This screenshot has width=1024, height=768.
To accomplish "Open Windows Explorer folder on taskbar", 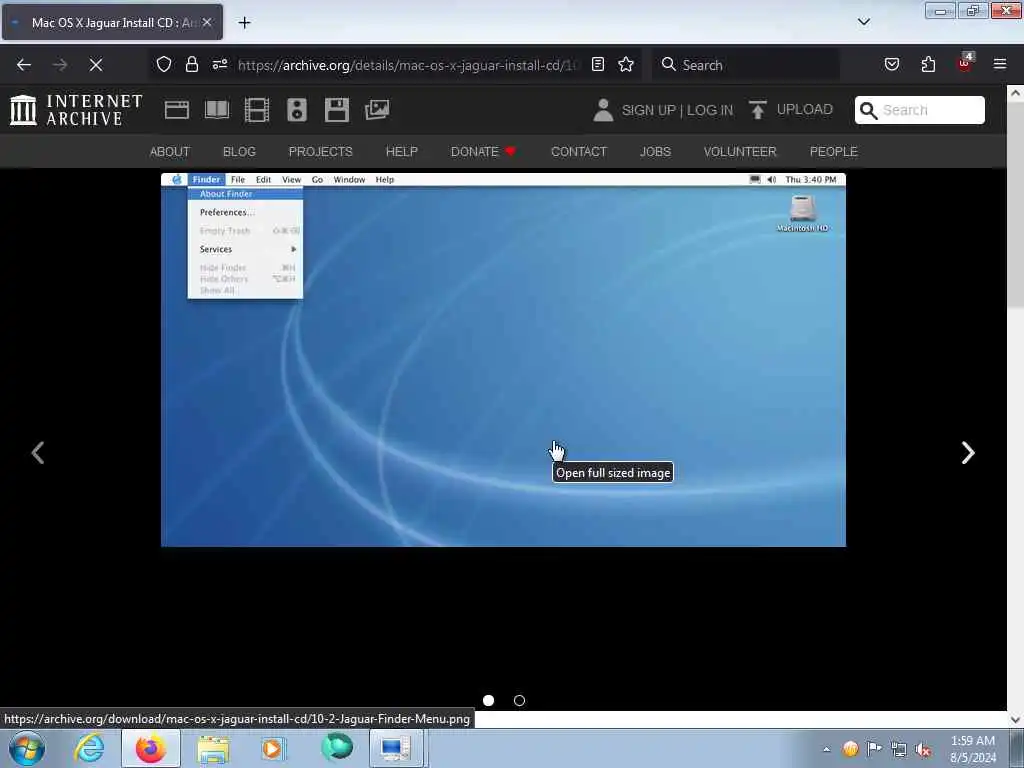I will 214,748.
